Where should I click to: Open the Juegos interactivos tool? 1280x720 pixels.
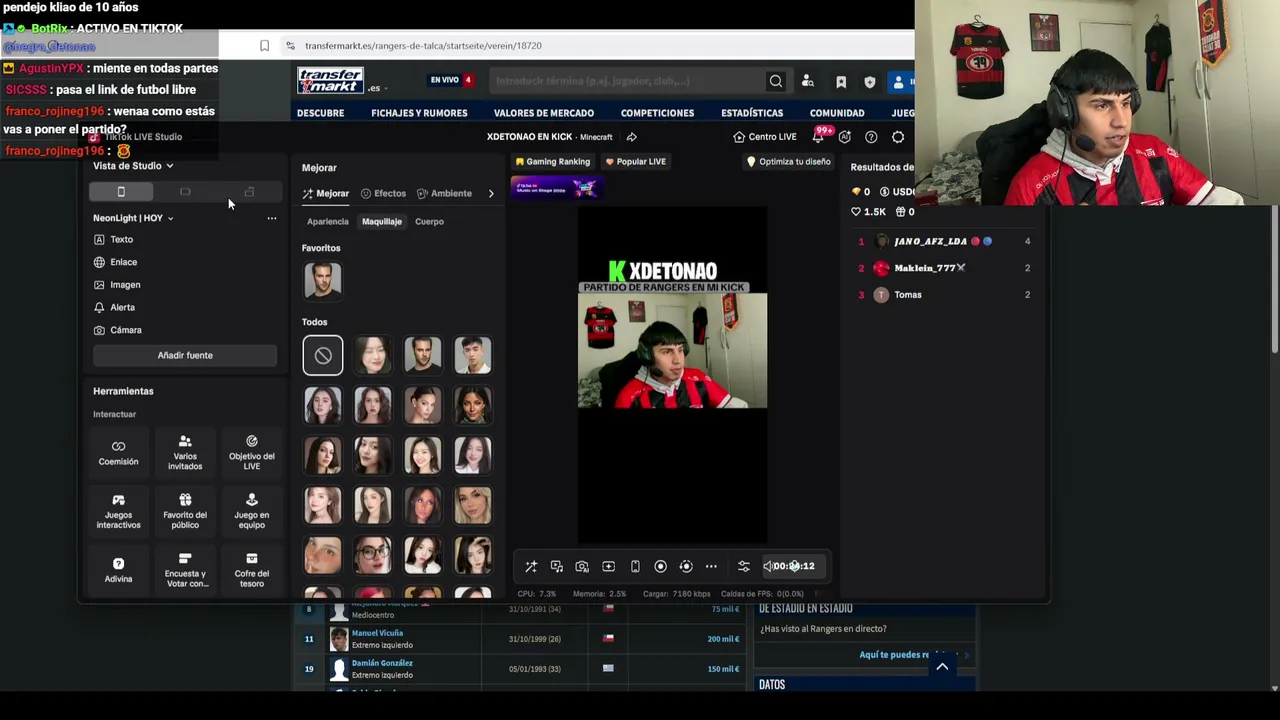pyautogui.click(x=118, y=511)
